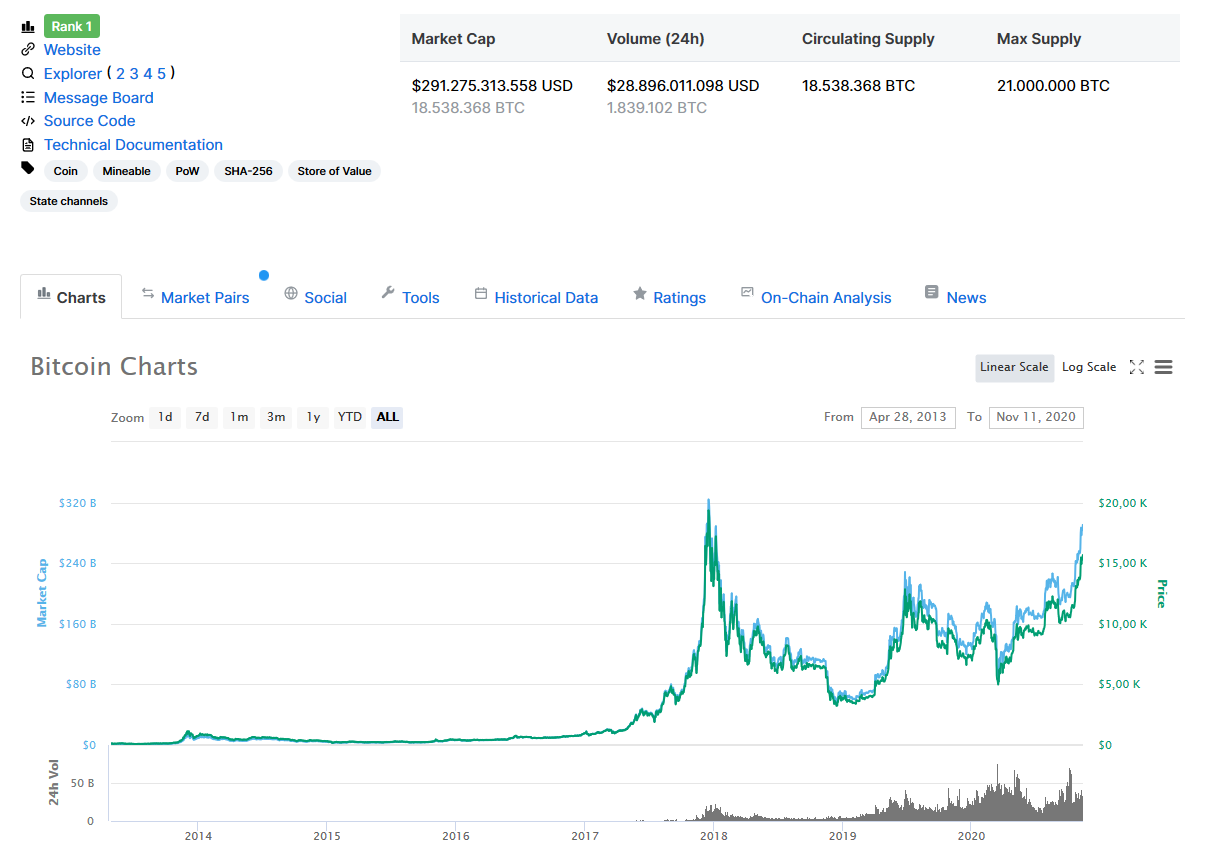1218x855 pixels.
Task: Click the 2014 label on the time axis
Action: pyautogui.click(x=198, y=835)
